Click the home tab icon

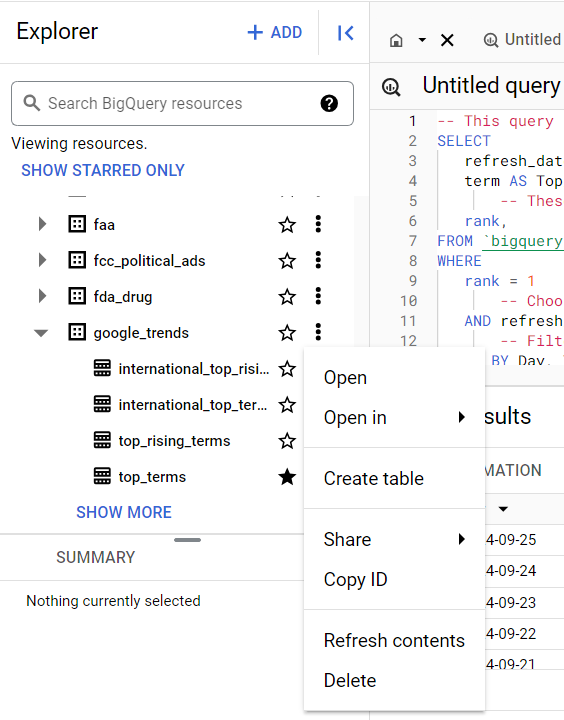(396, 40)
